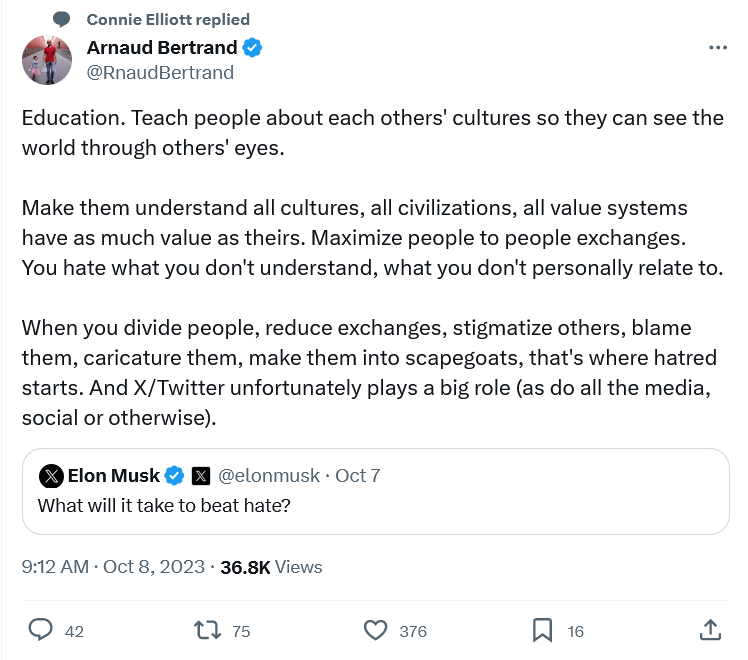
Task: Click the Arnaud Bertrand display name
Action: [162, 48]
